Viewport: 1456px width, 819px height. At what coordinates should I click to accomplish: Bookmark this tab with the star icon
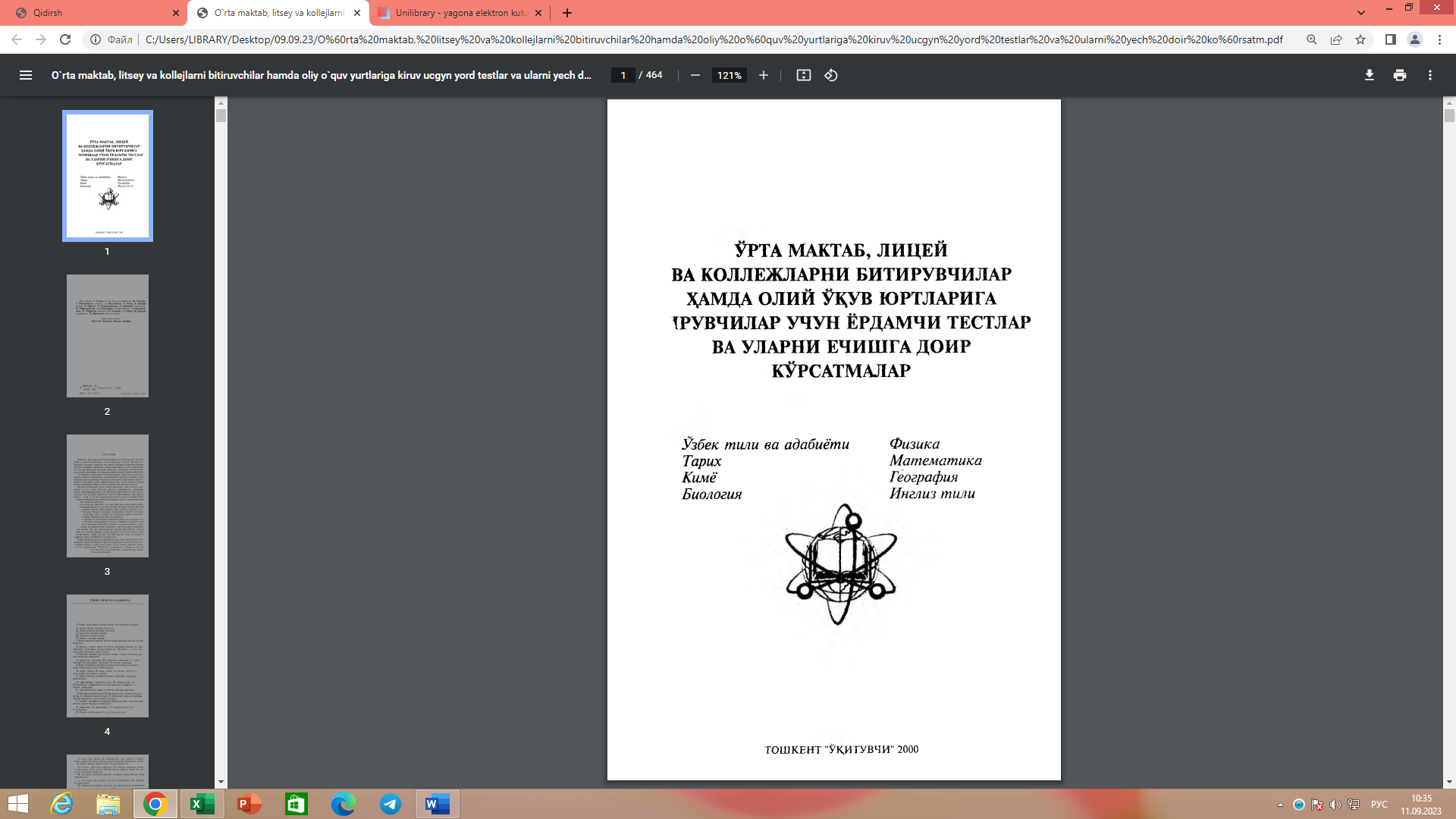1360,39
